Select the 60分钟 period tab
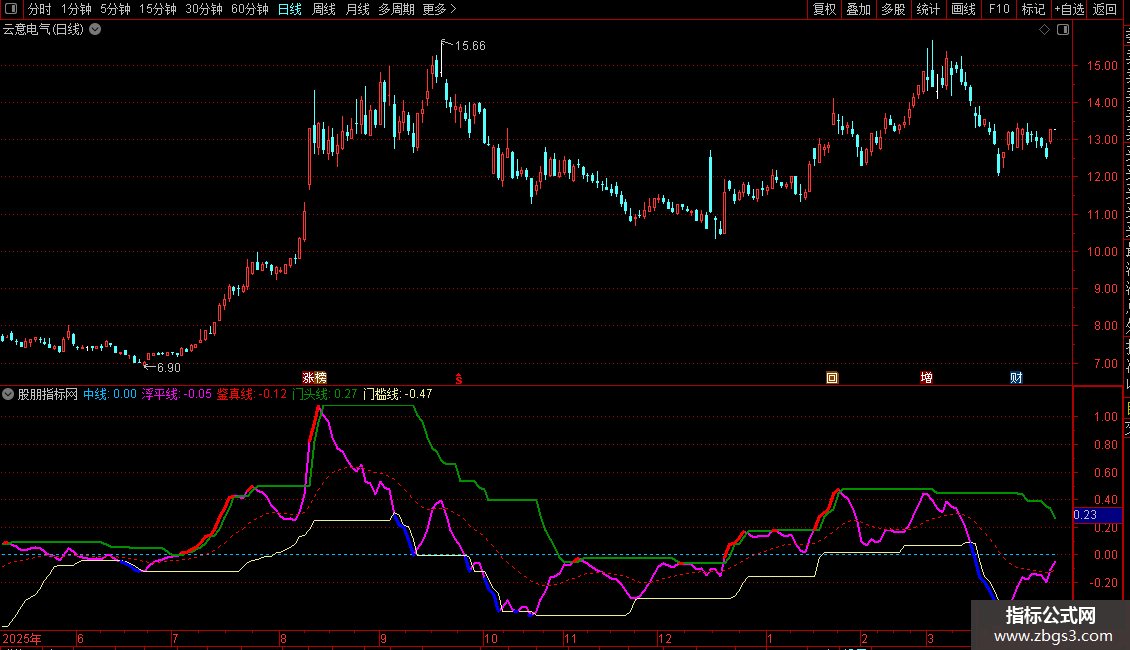Image resolution: width=1130 pixels, height=650 pixels. click(x=250, y=9)
